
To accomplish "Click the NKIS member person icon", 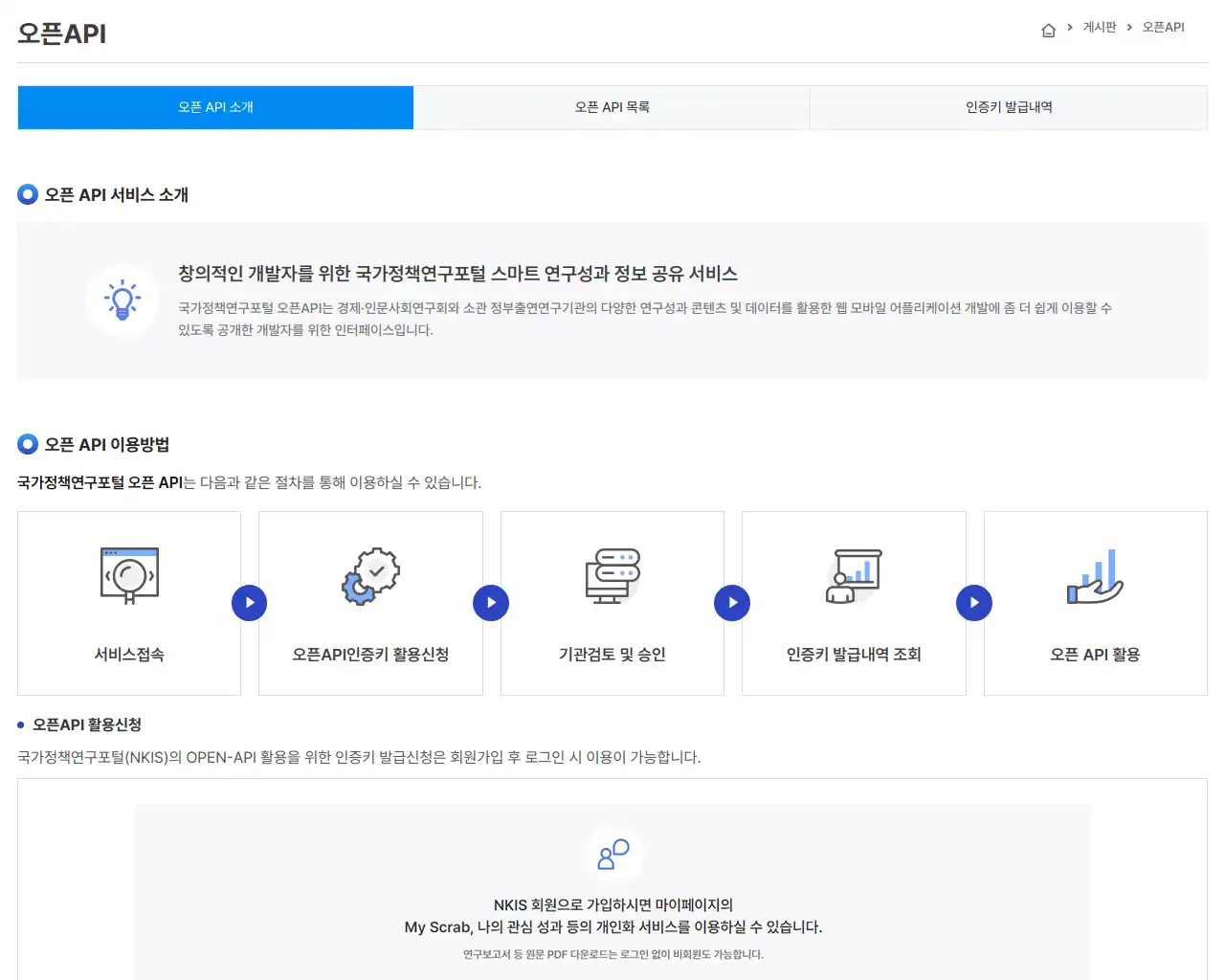I will coord(612,852).
